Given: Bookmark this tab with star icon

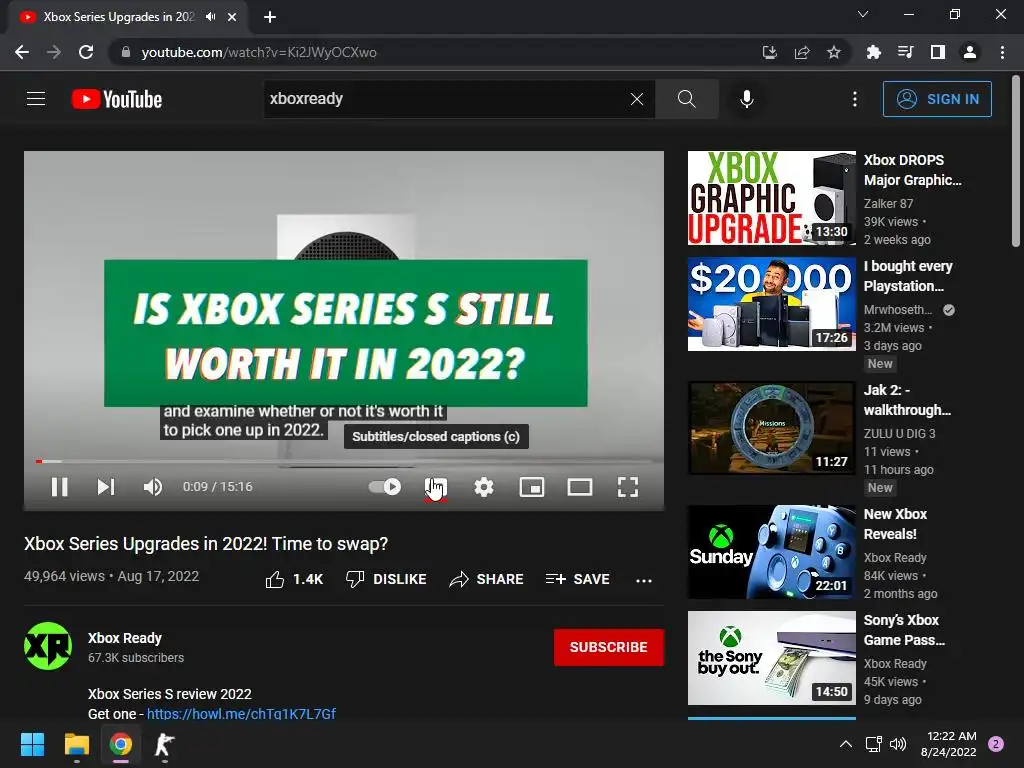Looking at the screenshot, I should click(833, 52).
